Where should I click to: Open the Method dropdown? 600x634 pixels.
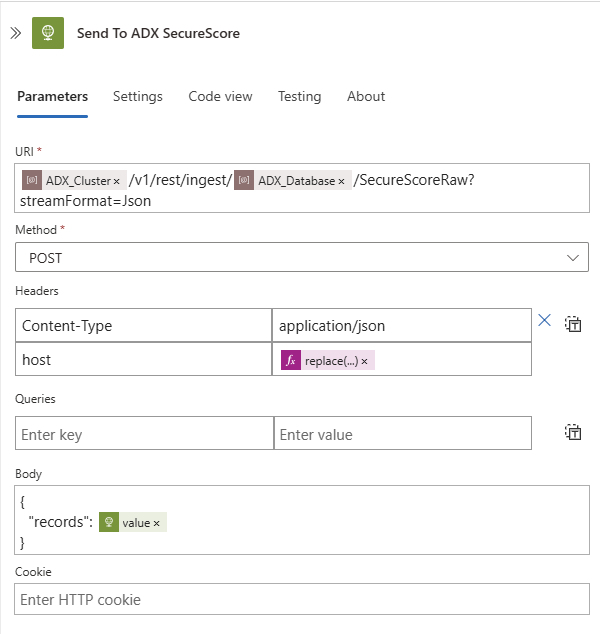click(302, 257)
